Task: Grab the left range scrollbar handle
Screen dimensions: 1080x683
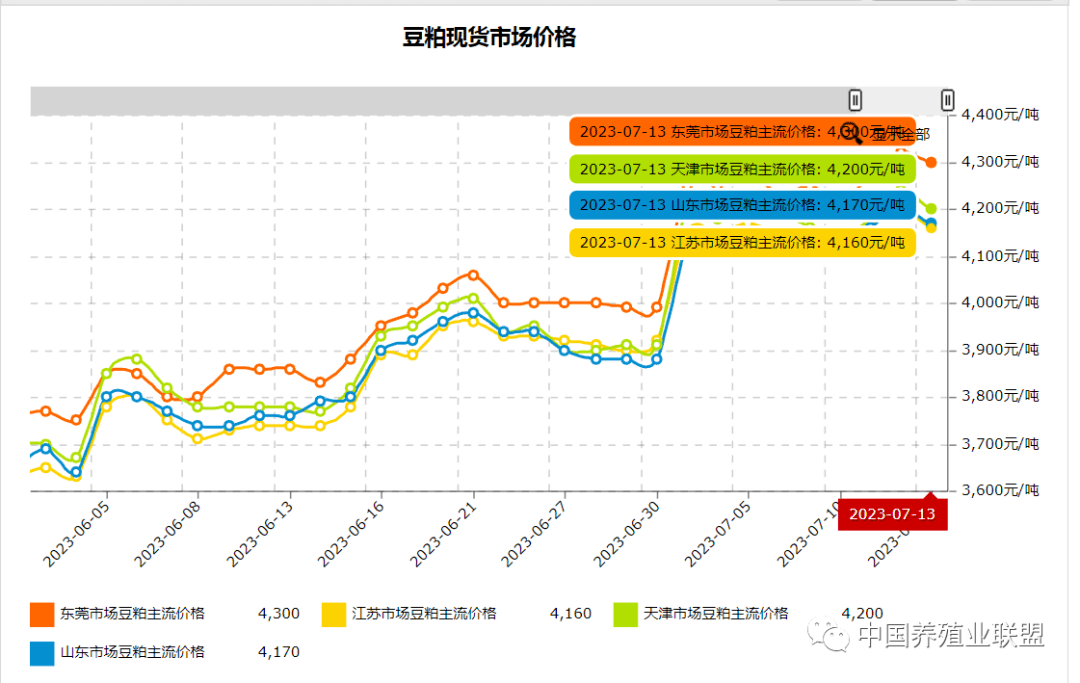Action: point(855,101)
